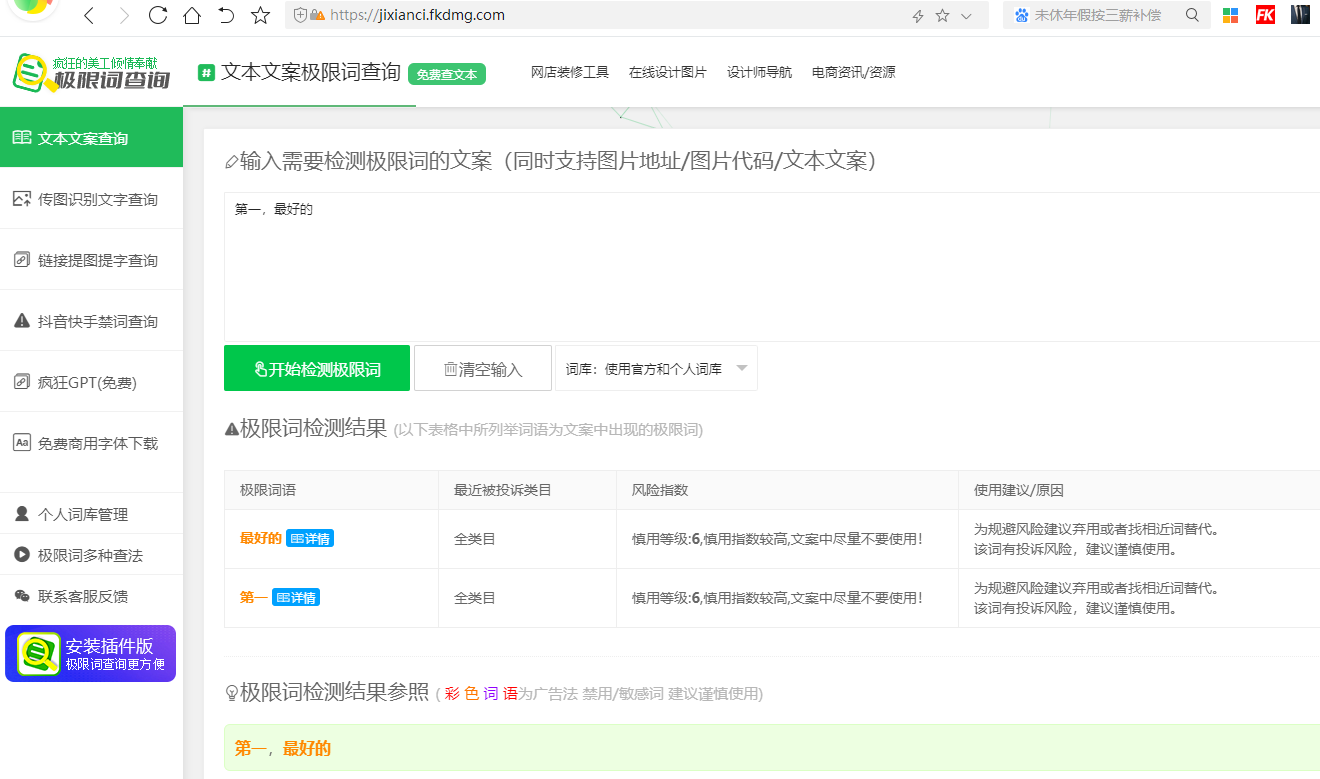Click the address bar URL field
The image size is (1320, 779).
pyautogui.click(x=600, y=15)
